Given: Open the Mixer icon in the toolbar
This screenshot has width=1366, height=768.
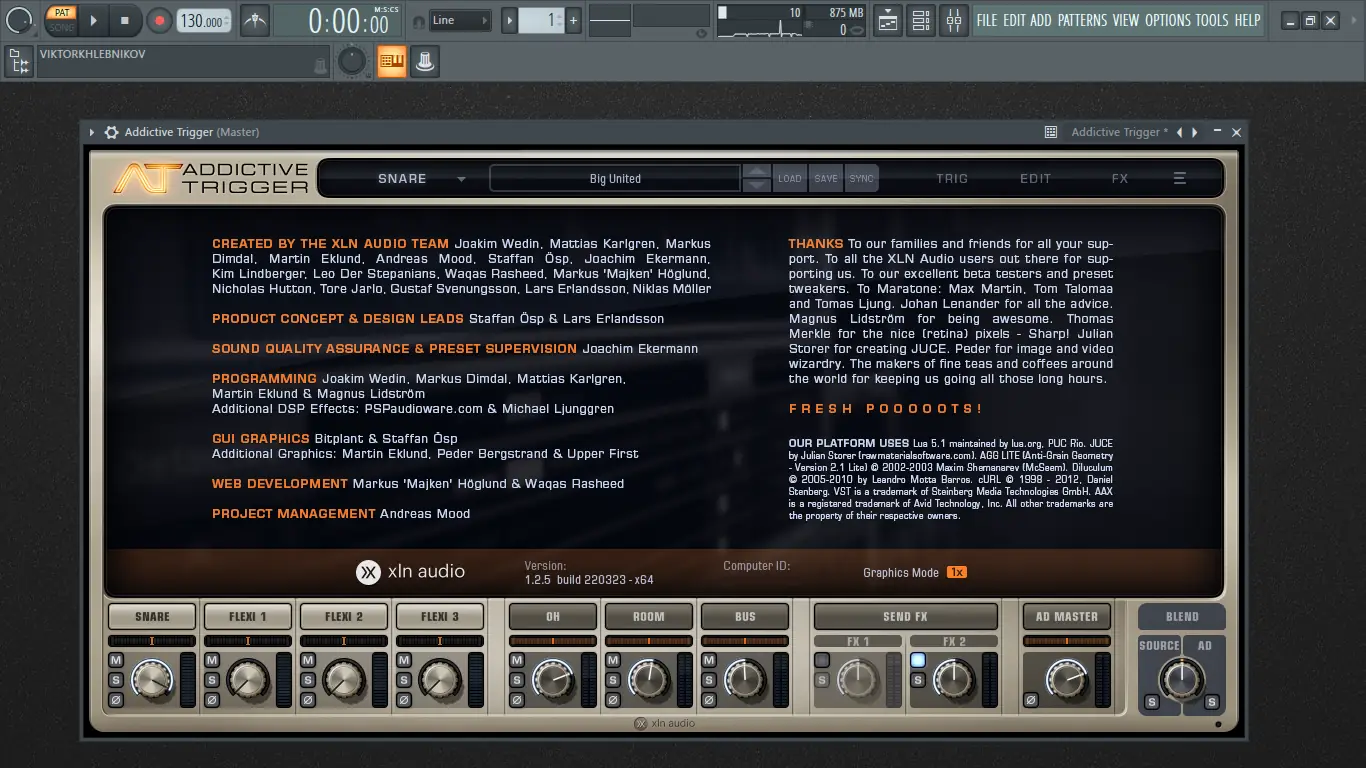Looking at the screenshot, I should coord(954,20).
